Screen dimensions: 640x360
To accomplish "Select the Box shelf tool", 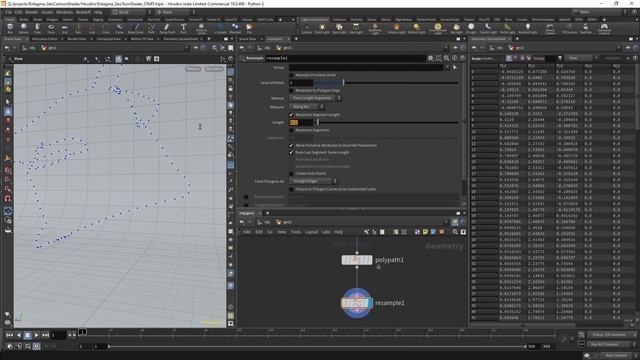I will 10,28.
